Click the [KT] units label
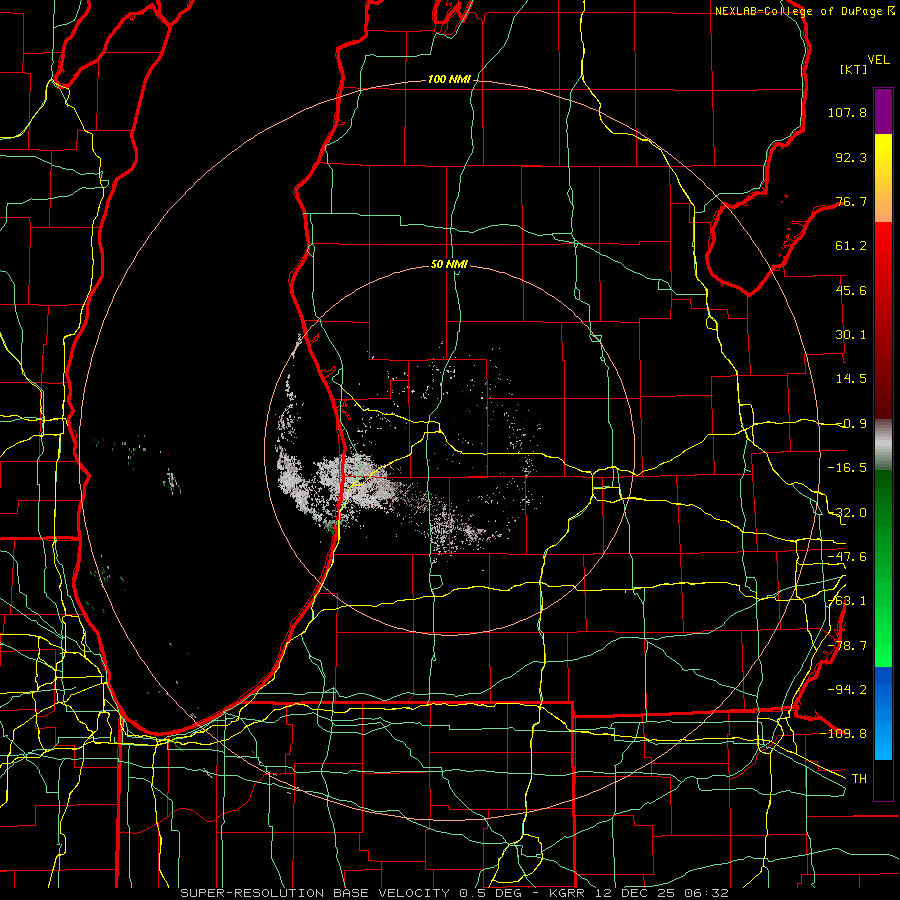Viewport: 900px width, 900px height. (x=854, y=69)
